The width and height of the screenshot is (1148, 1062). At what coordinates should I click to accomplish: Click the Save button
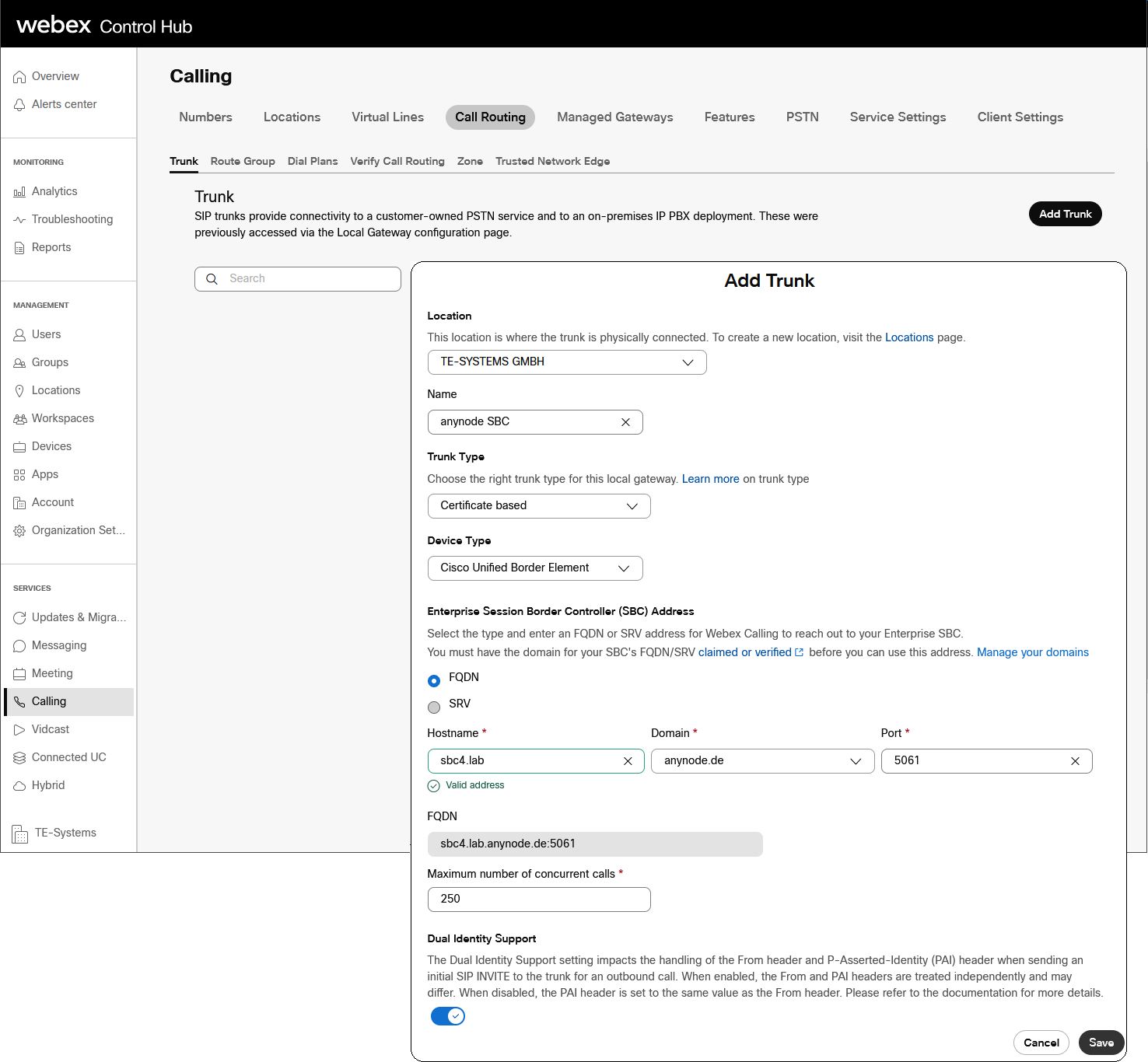click(x=1101, y=1043)
